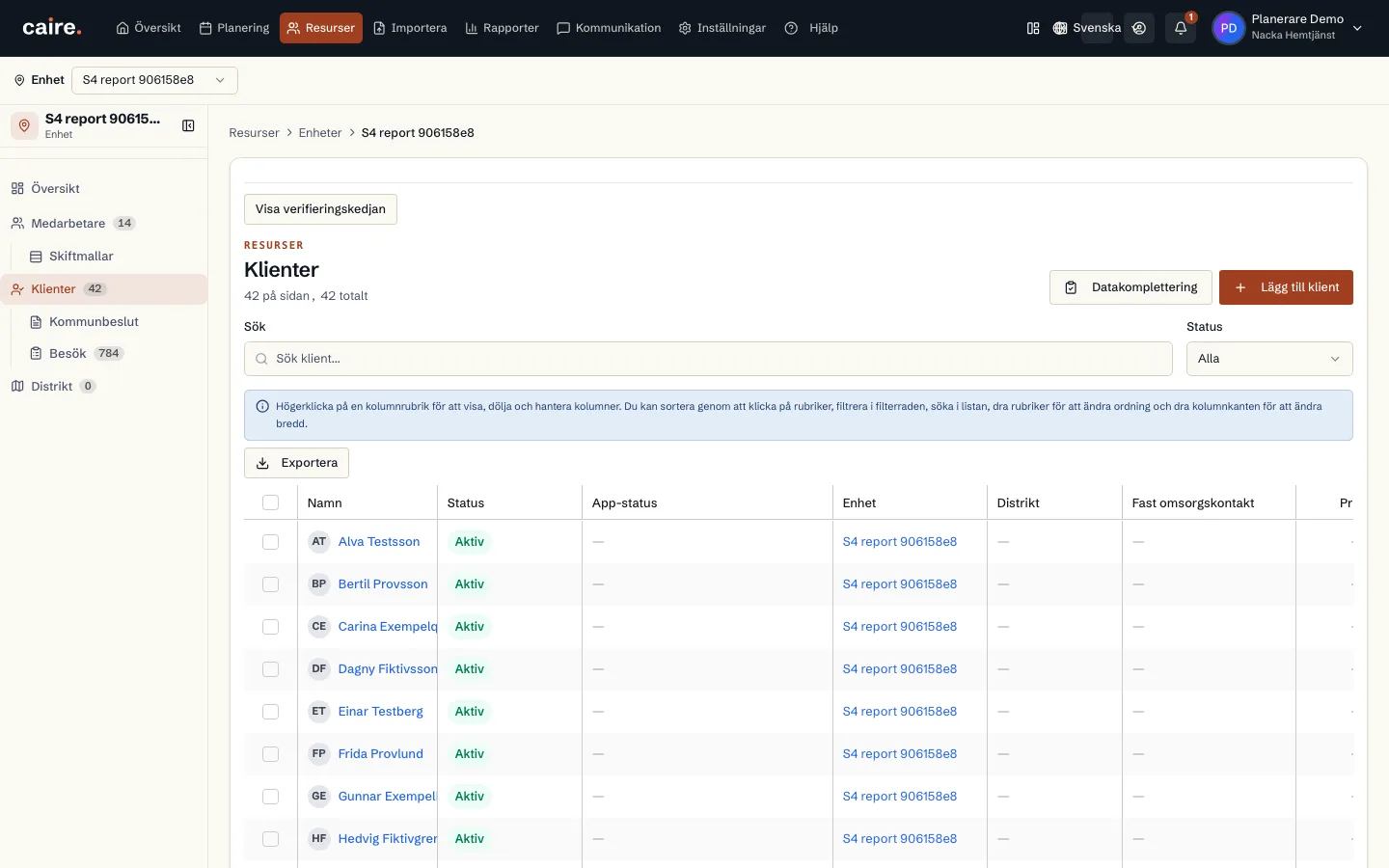
Task: Click the layout grid icon beside Svenska
Action: click(x=1033, y=28)
